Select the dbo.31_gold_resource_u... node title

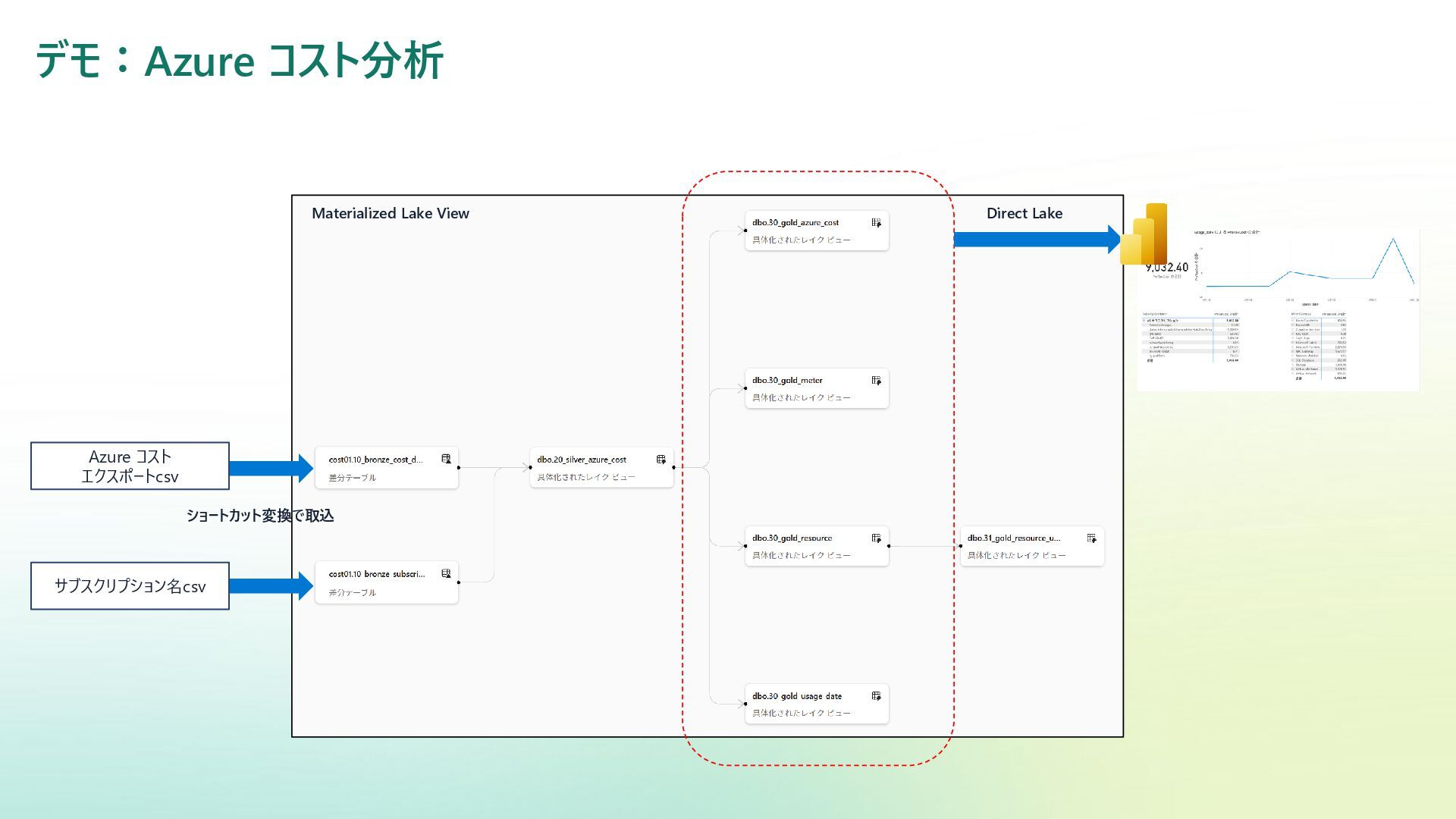1014,538
